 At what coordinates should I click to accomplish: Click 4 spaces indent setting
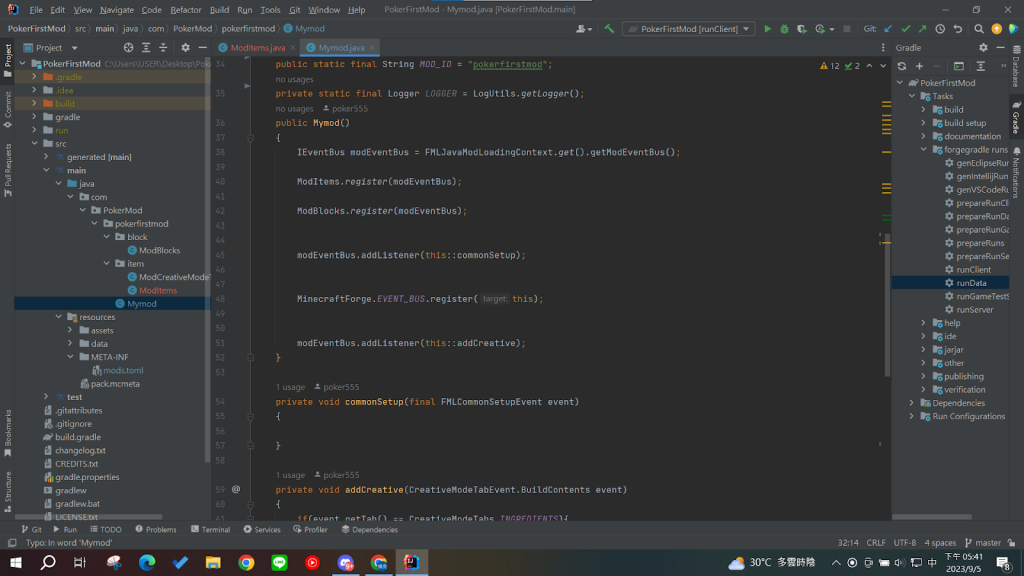[x=940, y=543]
